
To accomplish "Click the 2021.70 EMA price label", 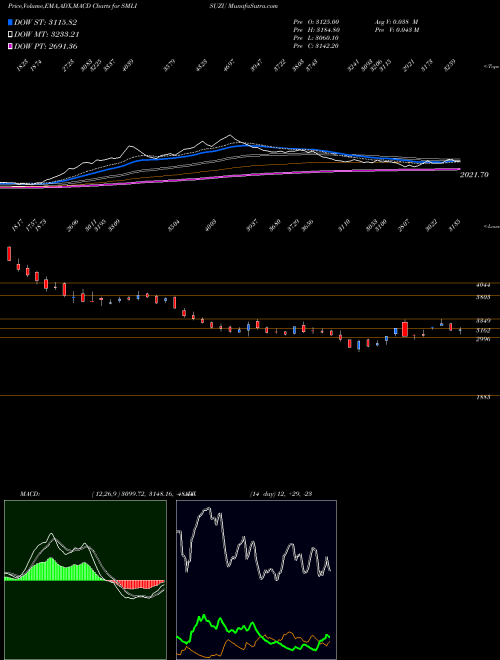I will coord(474,174).
